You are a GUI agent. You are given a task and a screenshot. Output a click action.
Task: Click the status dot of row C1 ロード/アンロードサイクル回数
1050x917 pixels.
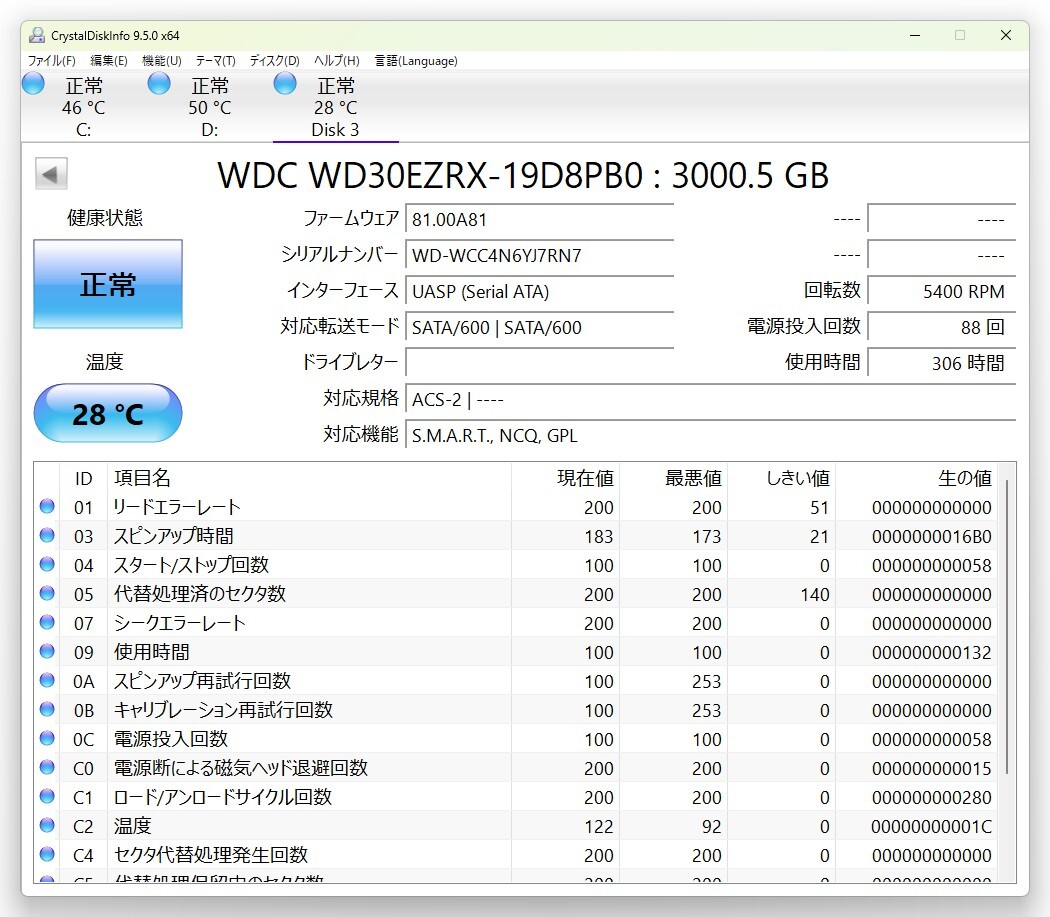point(47,796)
